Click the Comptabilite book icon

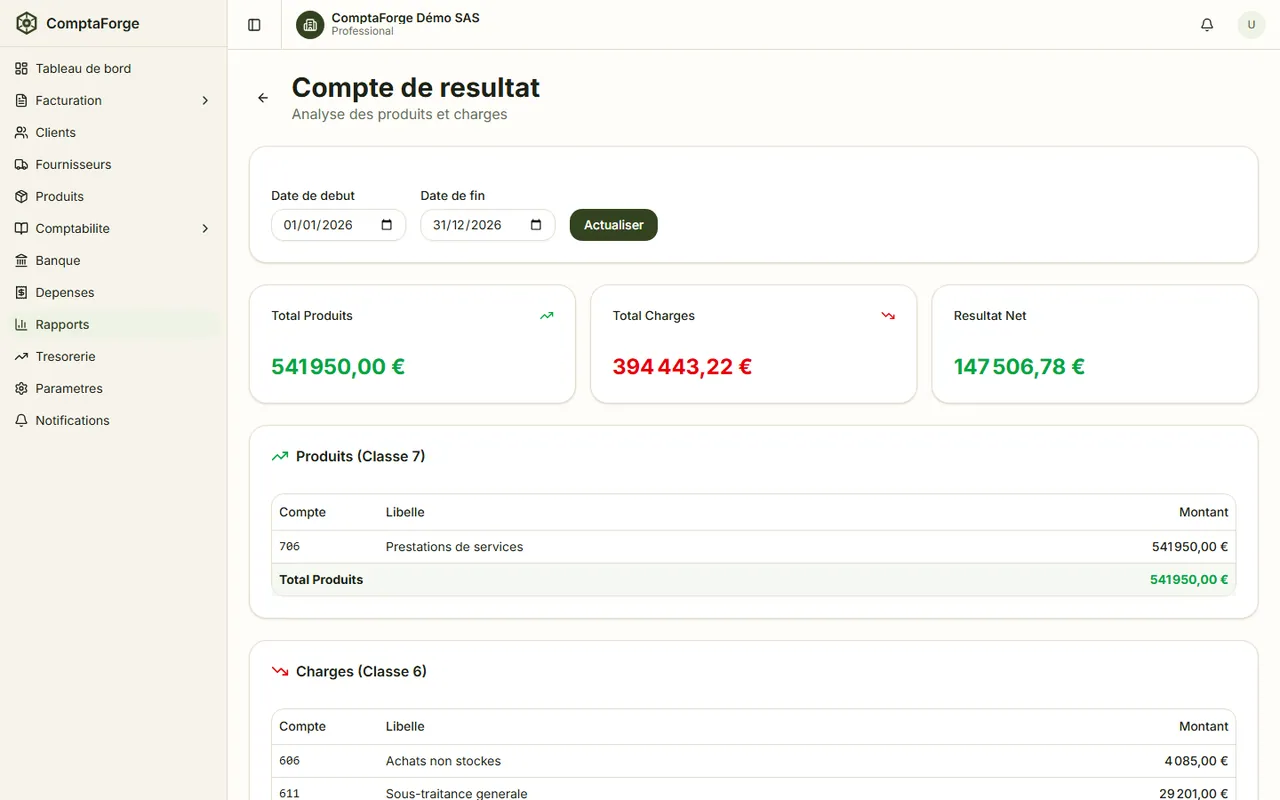22,229
